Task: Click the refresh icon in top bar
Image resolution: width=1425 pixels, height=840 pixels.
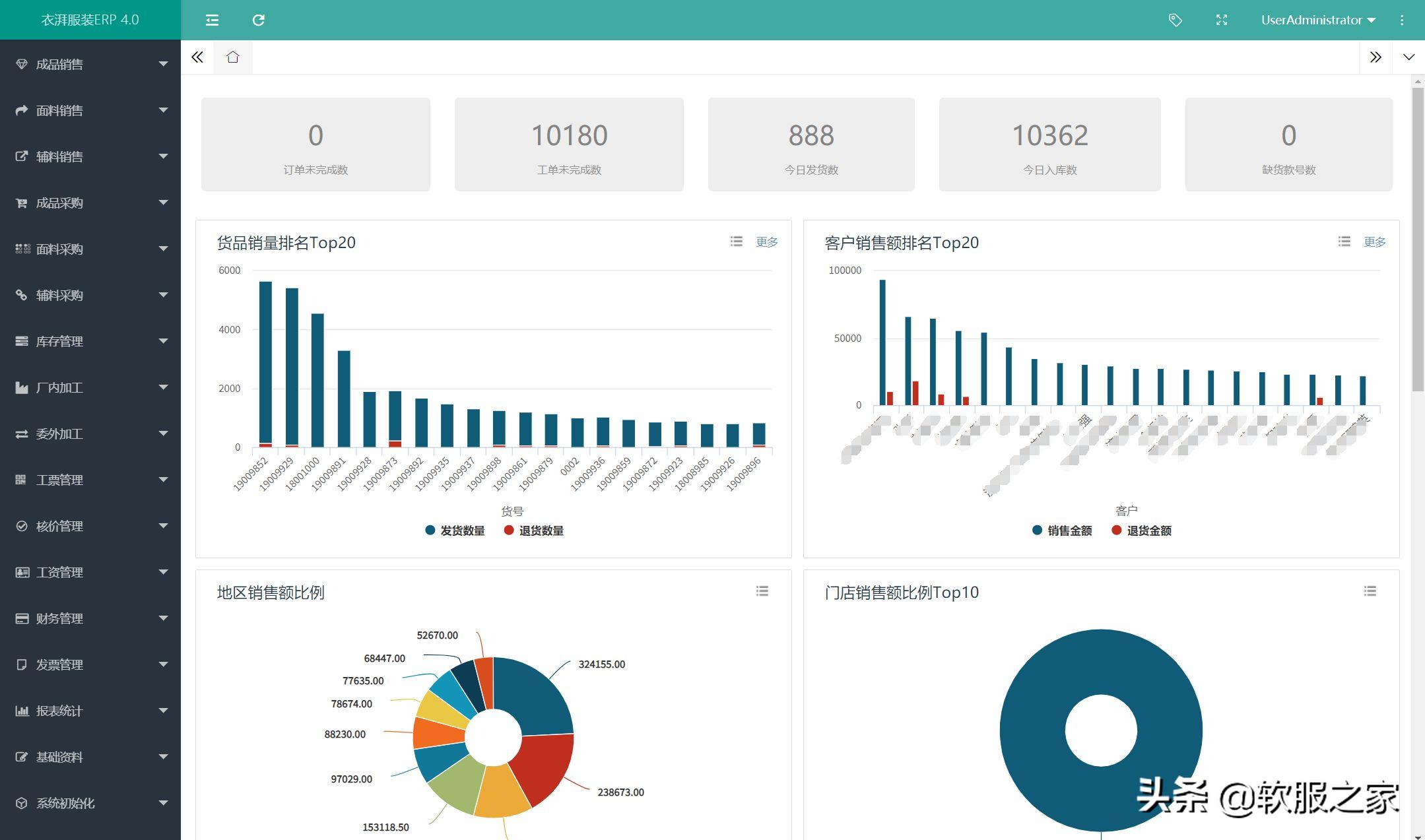Action: click(x=258, y=20)
